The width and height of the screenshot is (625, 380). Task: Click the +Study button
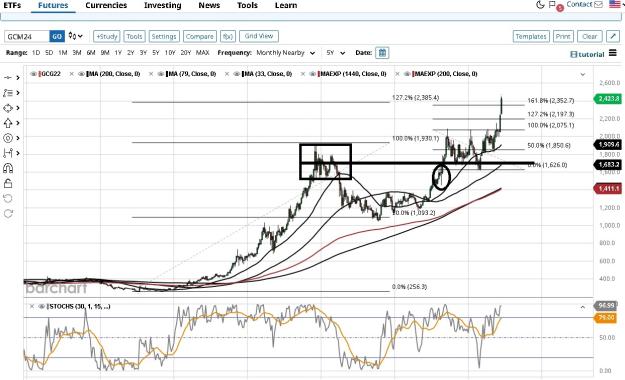click(107, 36)
